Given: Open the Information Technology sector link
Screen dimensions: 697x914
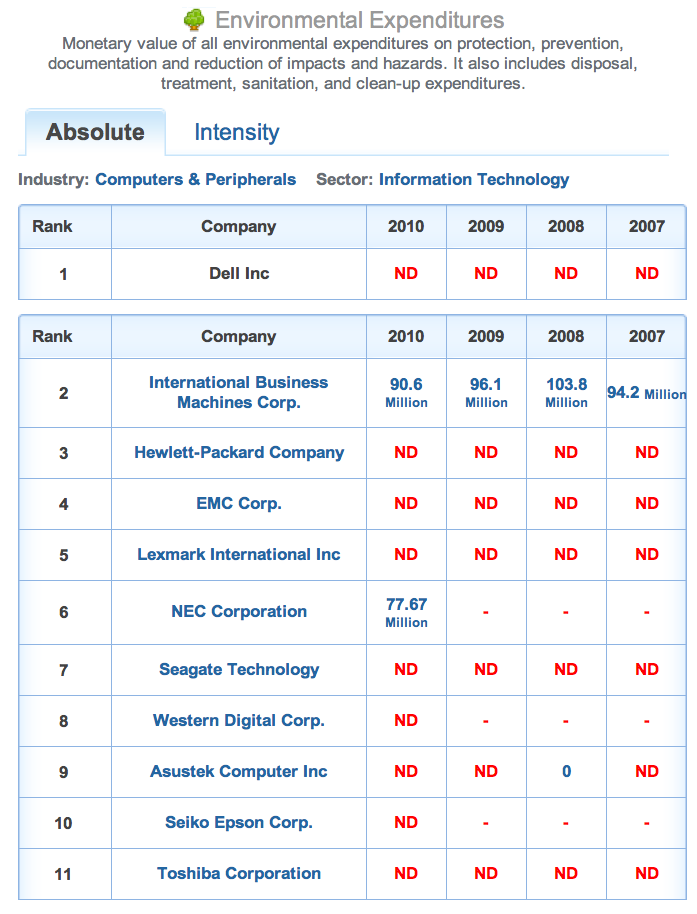Looking at the screenshot, I should click(x=474, y=180).
